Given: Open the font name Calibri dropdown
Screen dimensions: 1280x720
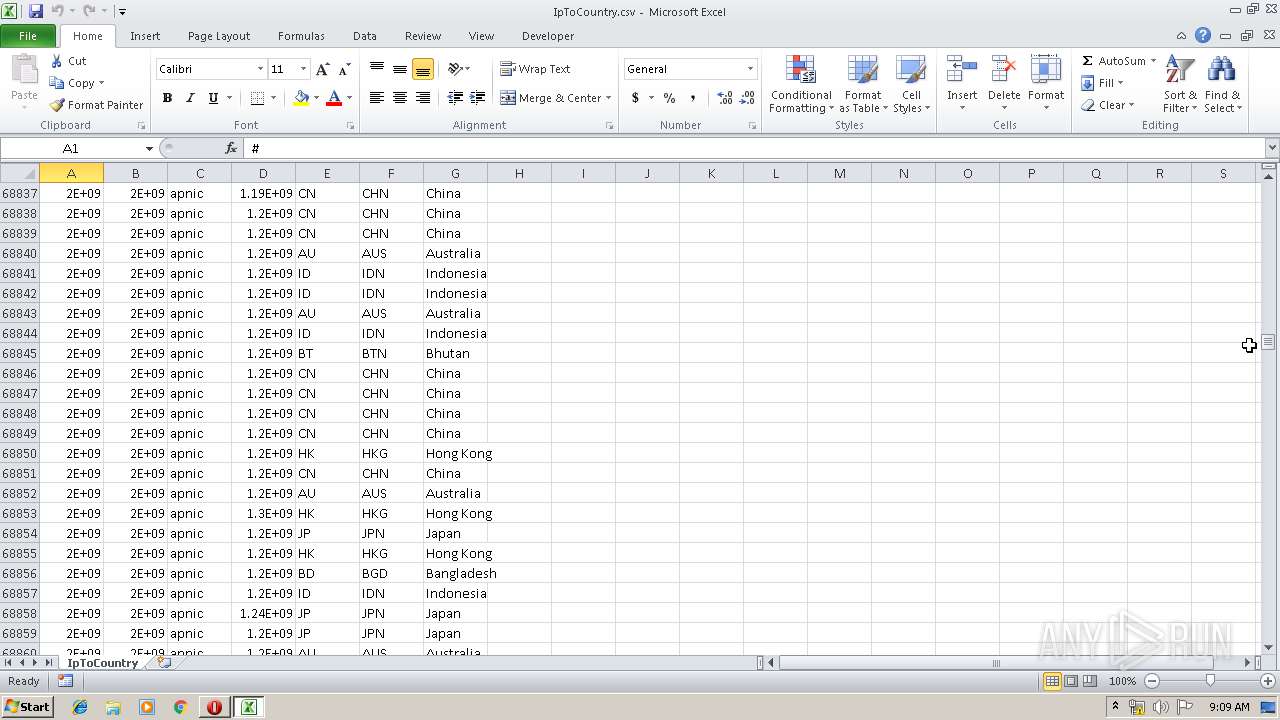Looking at the screenshot, I should click(260, 69).
